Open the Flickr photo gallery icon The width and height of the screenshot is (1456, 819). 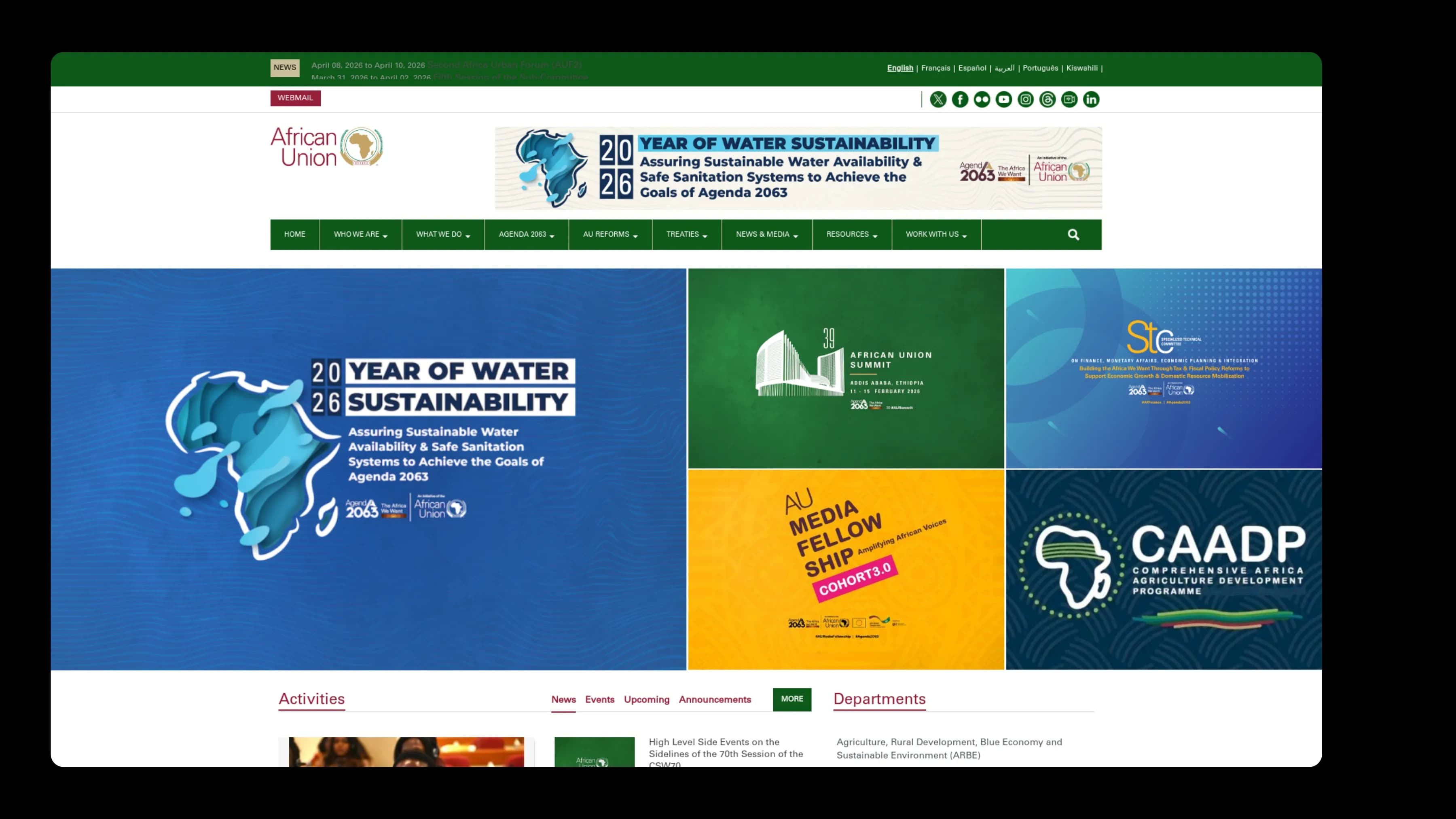(x=982, y=99)
